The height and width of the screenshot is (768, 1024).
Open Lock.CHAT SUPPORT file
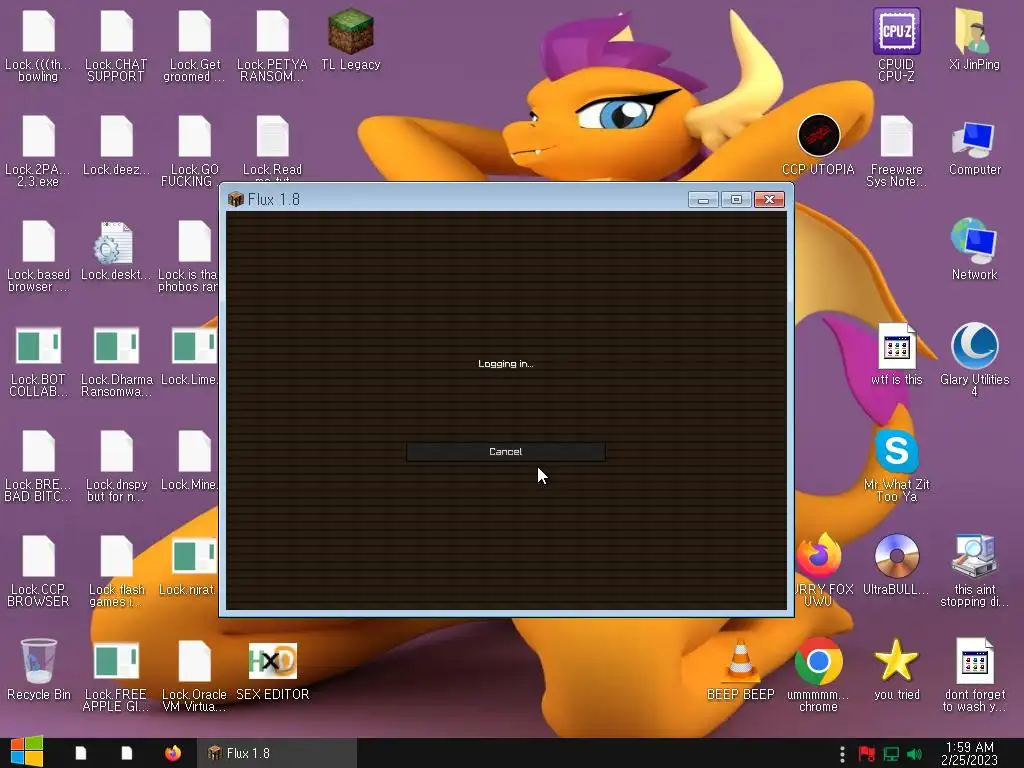point(116,45)
